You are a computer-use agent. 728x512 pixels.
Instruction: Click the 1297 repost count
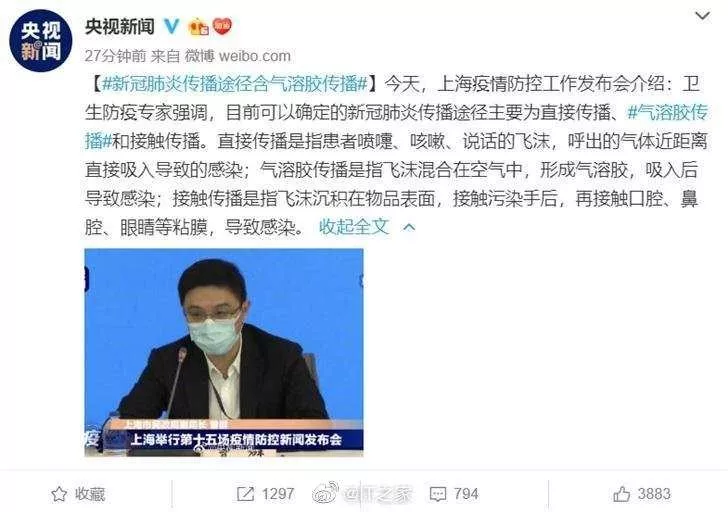coord(278,494)
